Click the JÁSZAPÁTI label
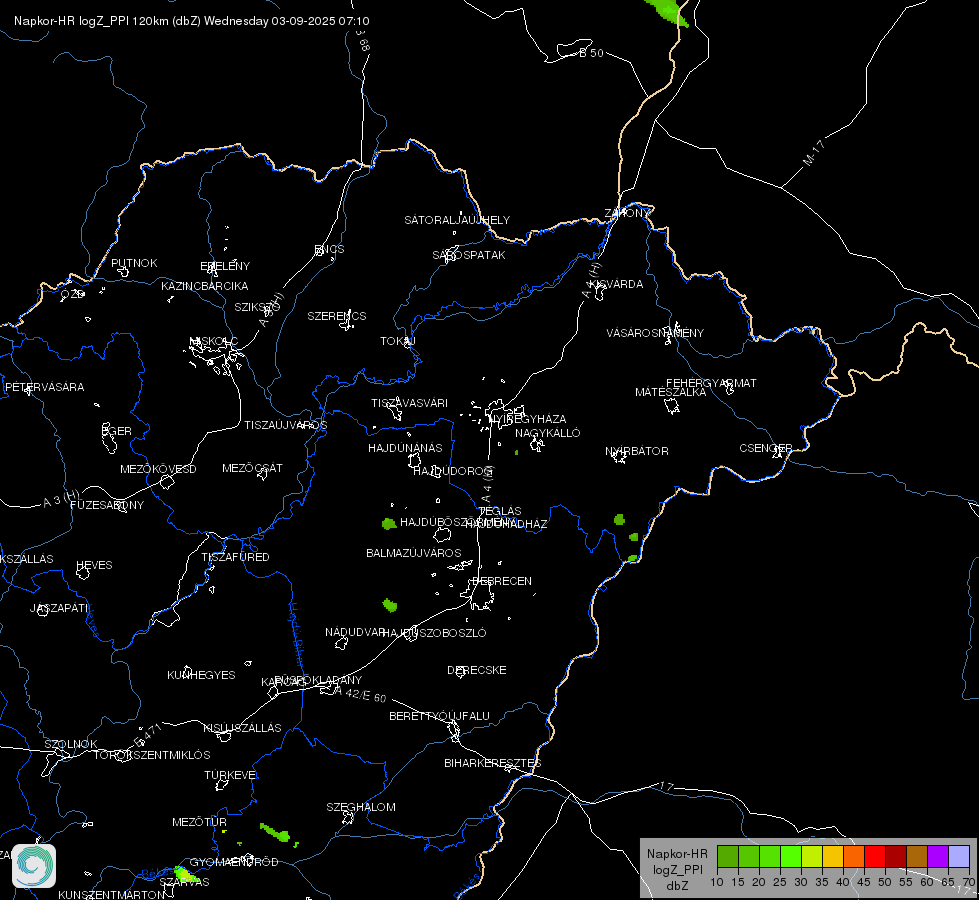 coord(60,608)
